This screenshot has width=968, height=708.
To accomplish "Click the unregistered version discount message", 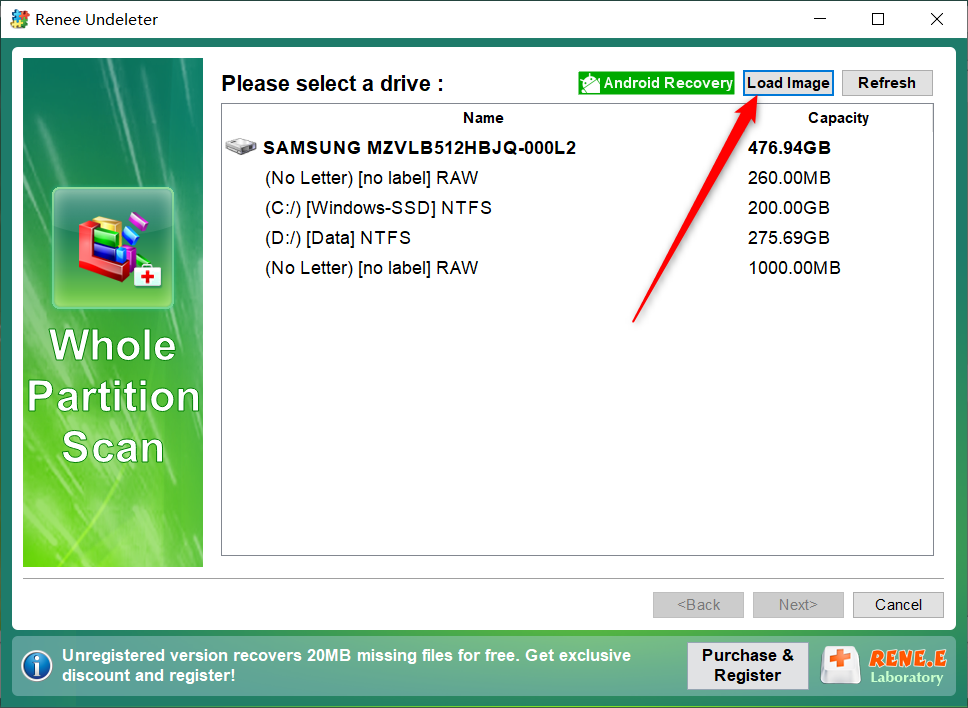I will pyautogui.click(x=346, y=665).
